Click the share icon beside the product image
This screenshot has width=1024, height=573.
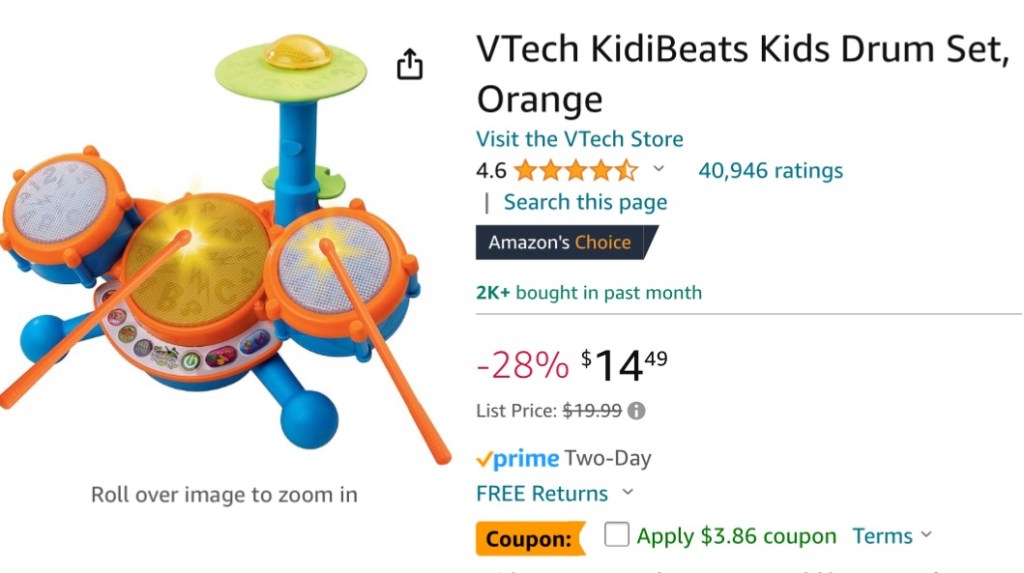[x=410, y=65]
